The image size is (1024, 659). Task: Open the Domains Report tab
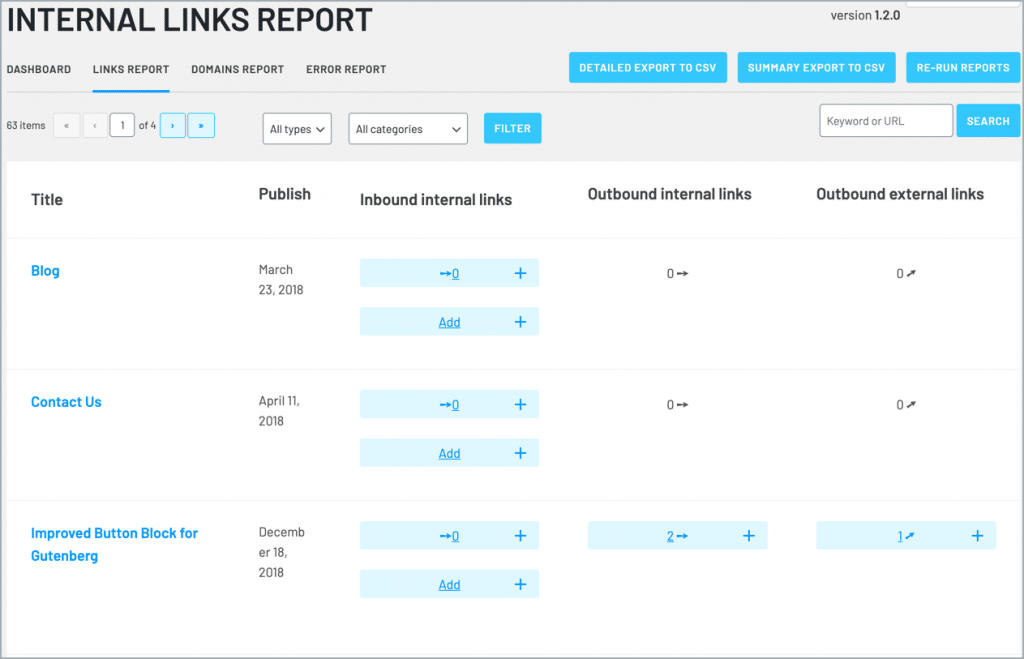pyautogui.click(x=237, y=70)
